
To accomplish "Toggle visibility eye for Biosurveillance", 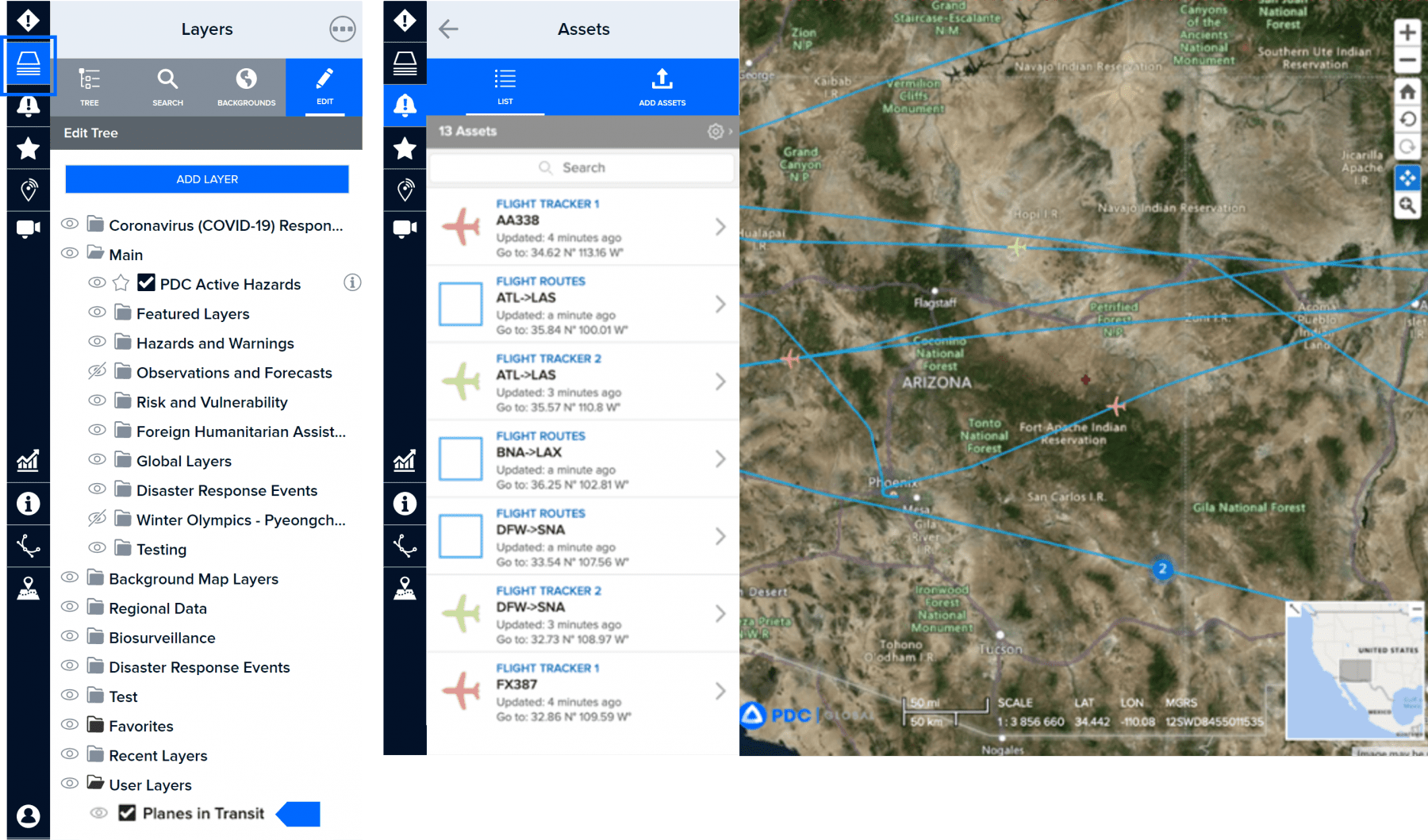I will pos(70,637).
